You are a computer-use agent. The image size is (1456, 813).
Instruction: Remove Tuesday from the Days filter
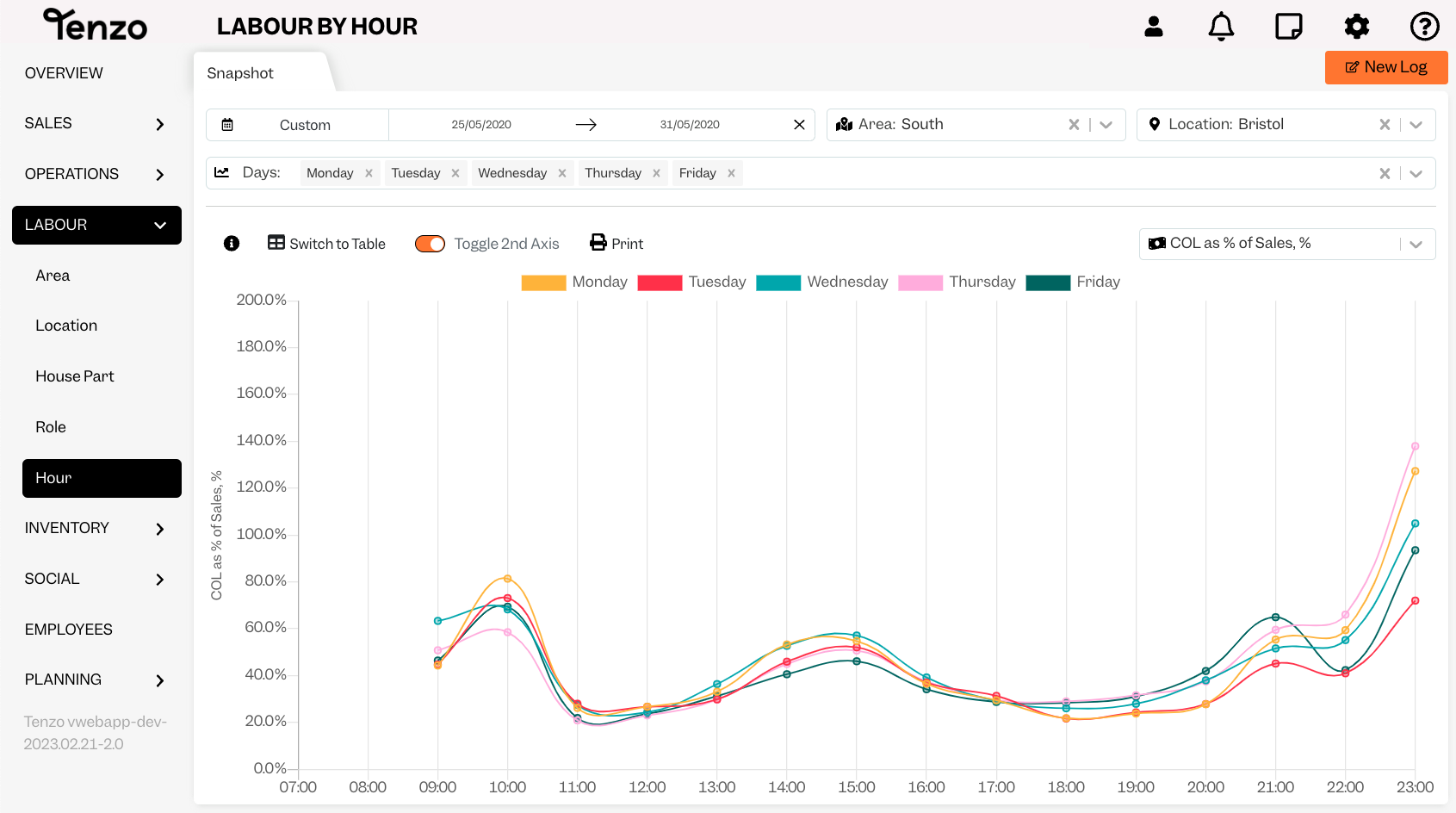455,173
